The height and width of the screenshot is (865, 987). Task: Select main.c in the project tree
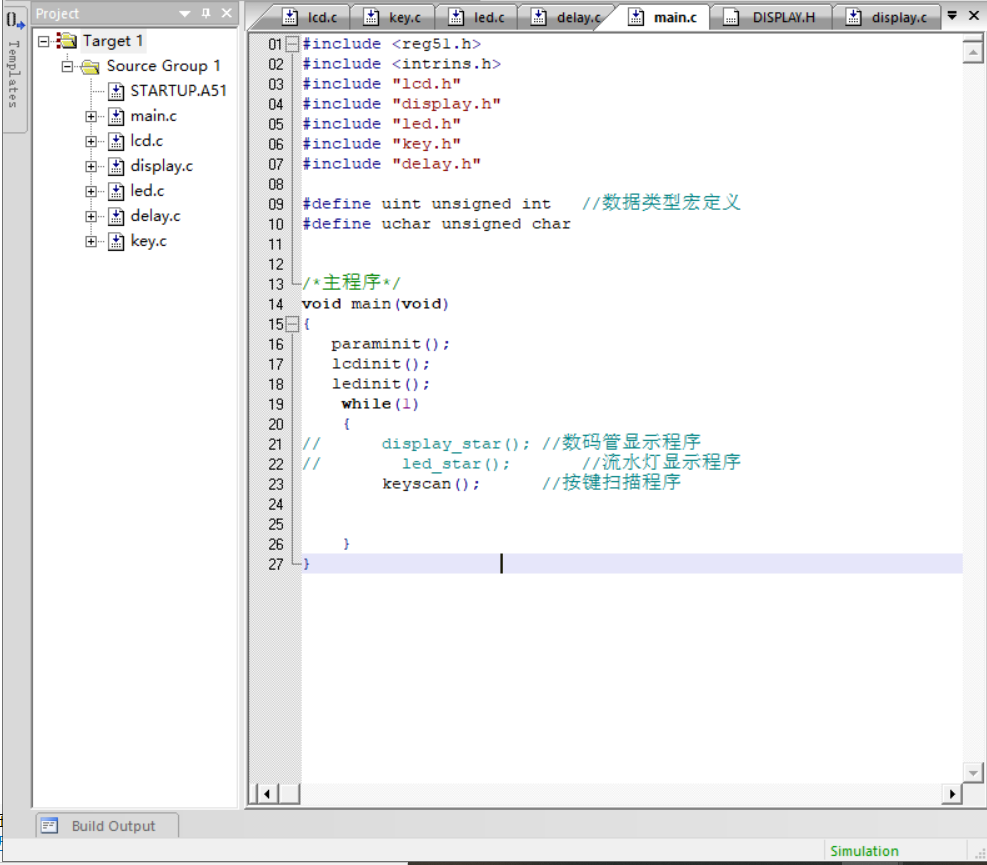pyautogui.click(x=154, y=116)
